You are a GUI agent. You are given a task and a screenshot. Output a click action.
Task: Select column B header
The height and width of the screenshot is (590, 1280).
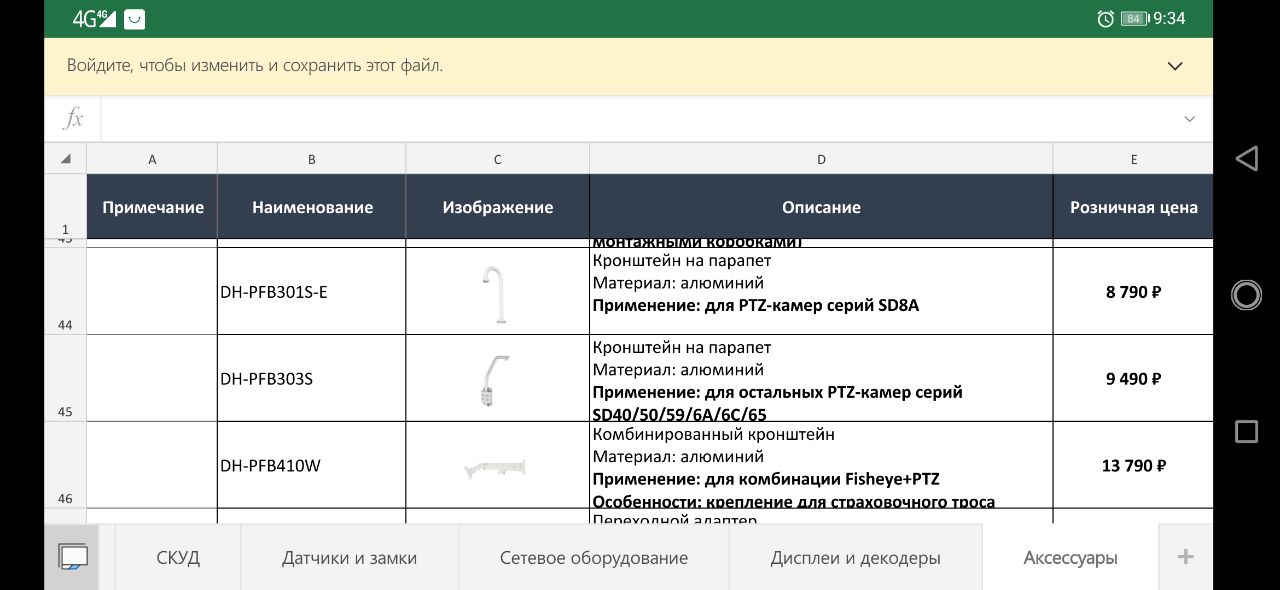[311, 159]
